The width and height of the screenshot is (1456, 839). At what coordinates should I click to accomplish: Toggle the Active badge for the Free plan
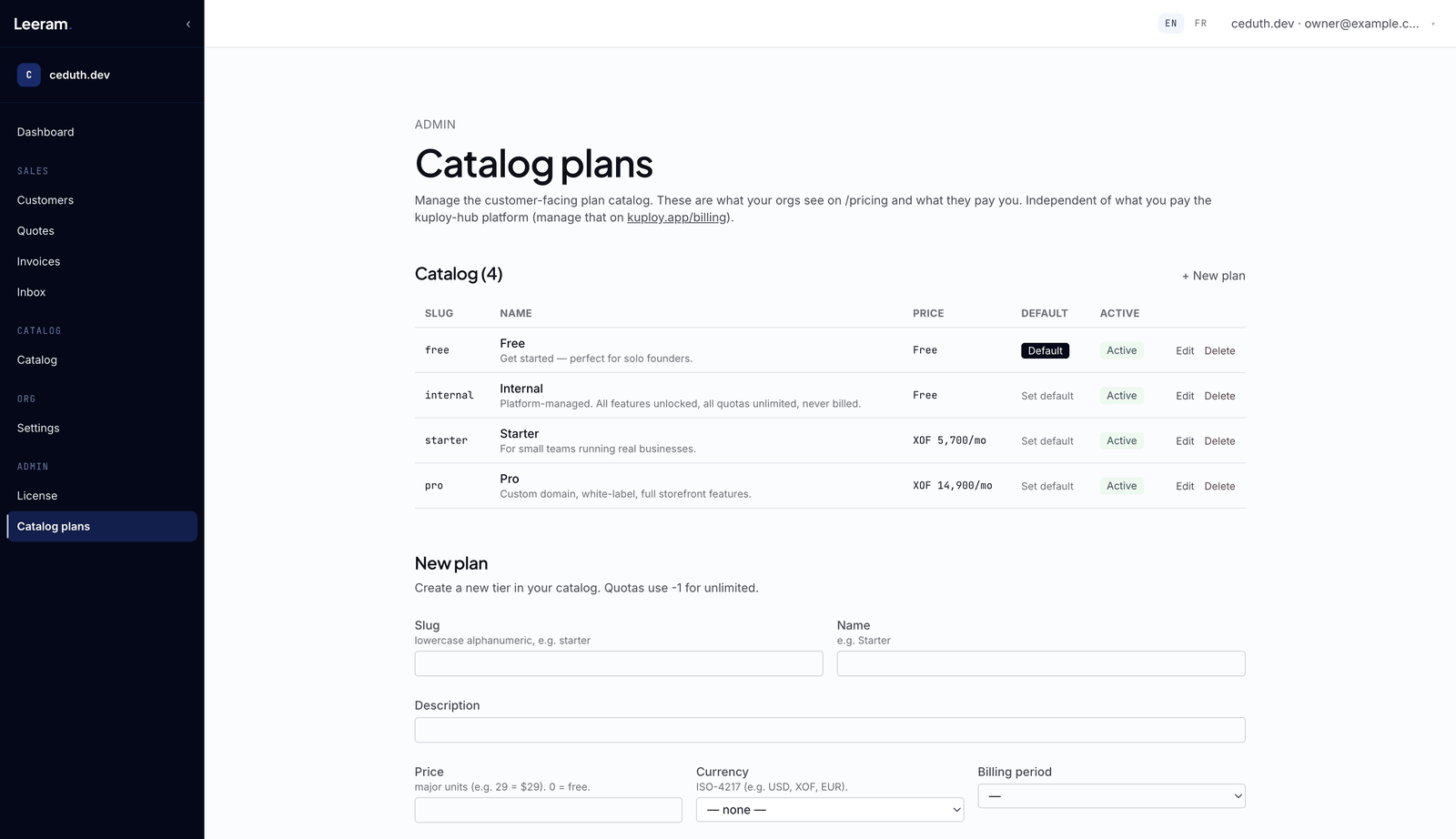[1121, 350]
